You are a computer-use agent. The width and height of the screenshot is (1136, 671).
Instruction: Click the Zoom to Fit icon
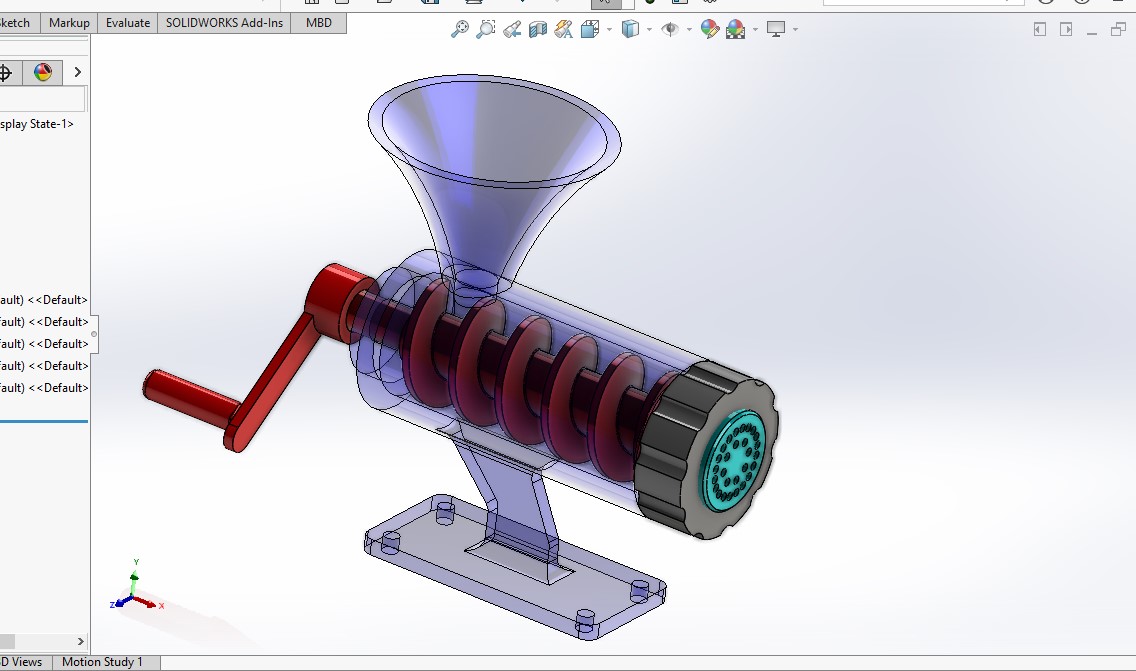tap(459, 29)
